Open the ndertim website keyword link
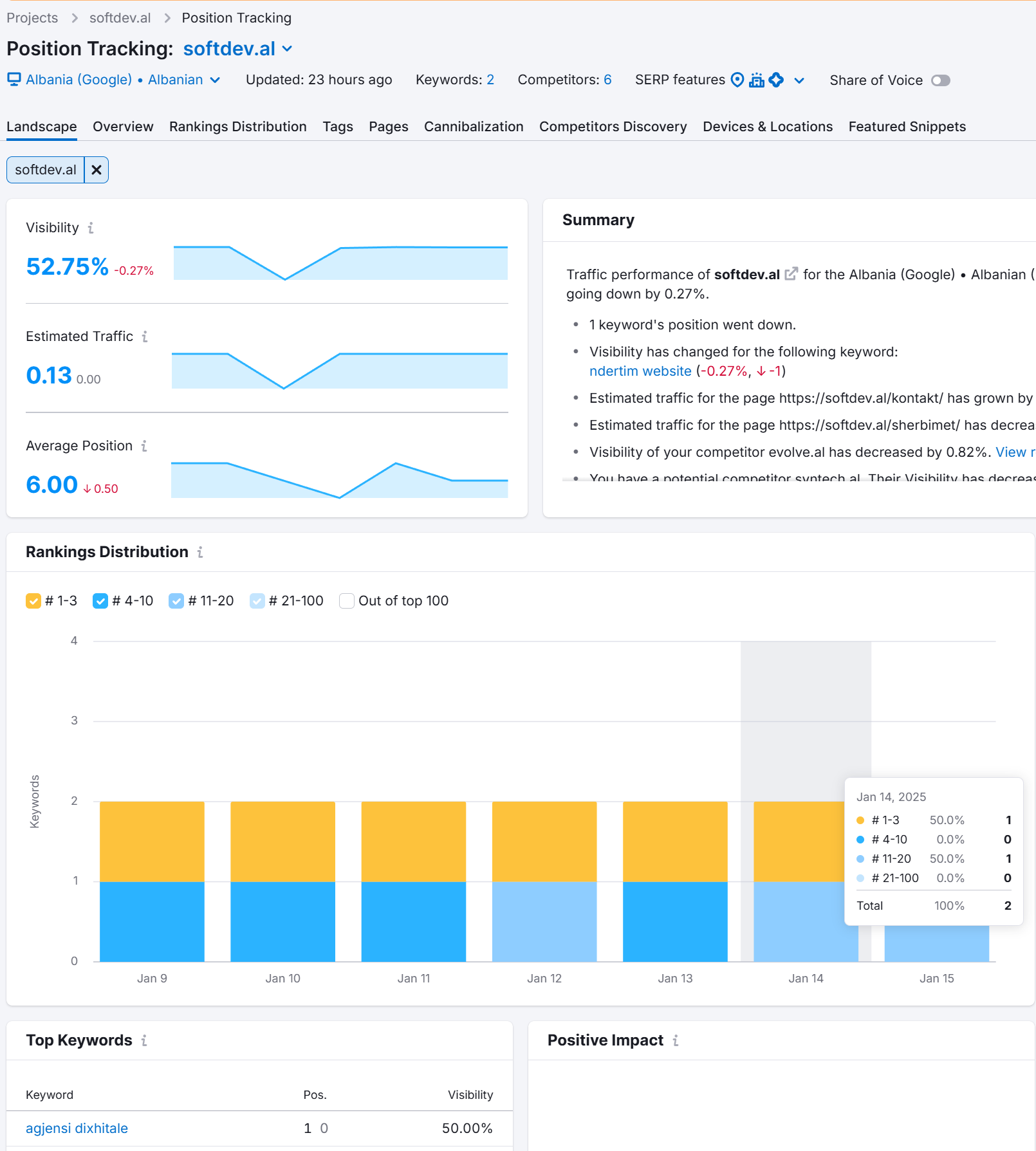 coord(640,371)
